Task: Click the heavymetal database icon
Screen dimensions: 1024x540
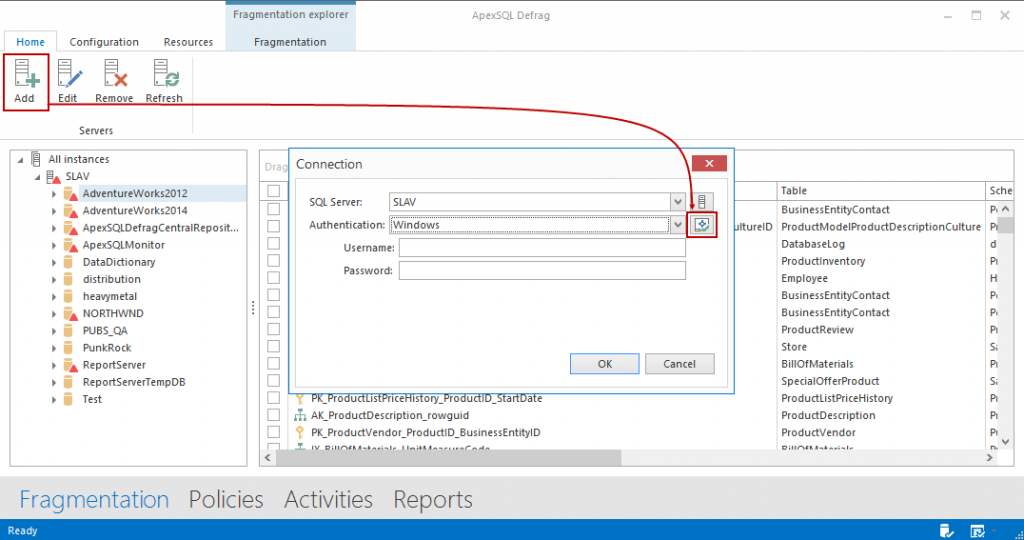Action: (68, 296)
